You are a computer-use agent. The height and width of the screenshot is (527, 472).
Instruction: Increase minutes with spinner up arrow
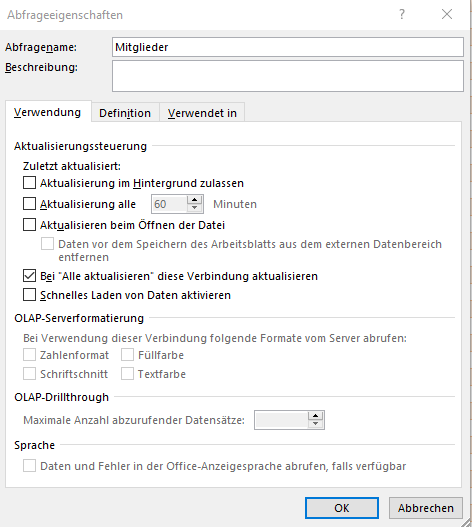[194, 200]
